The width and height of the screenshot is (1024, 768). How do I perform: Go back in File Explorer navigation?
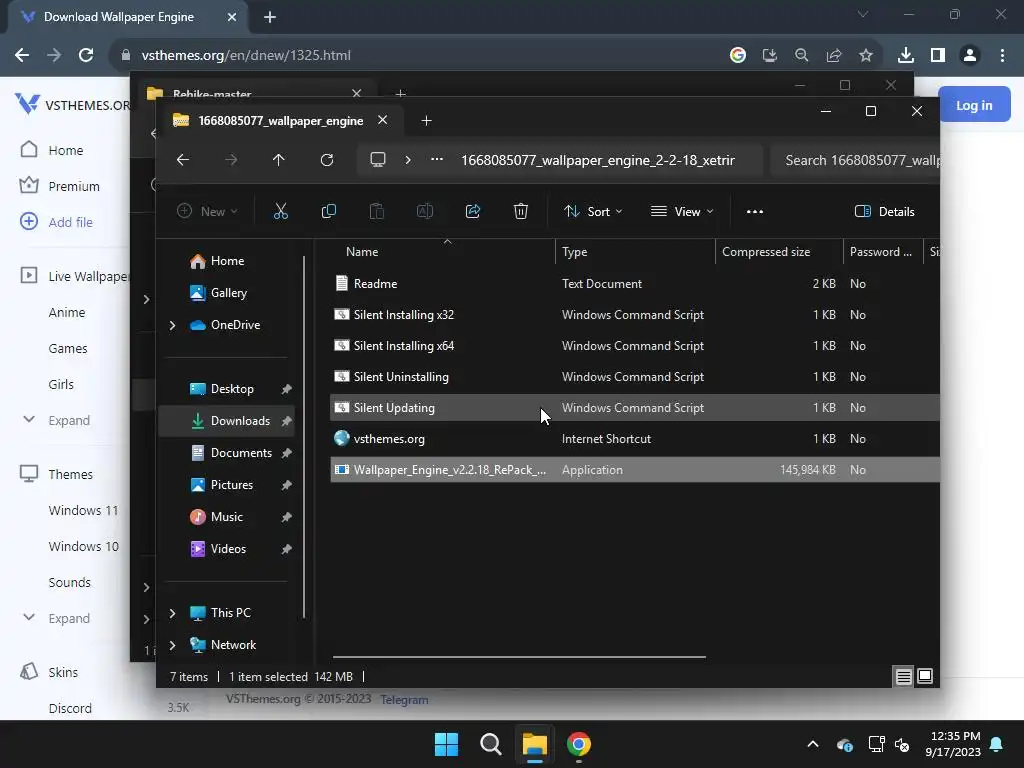coord(183,160)
